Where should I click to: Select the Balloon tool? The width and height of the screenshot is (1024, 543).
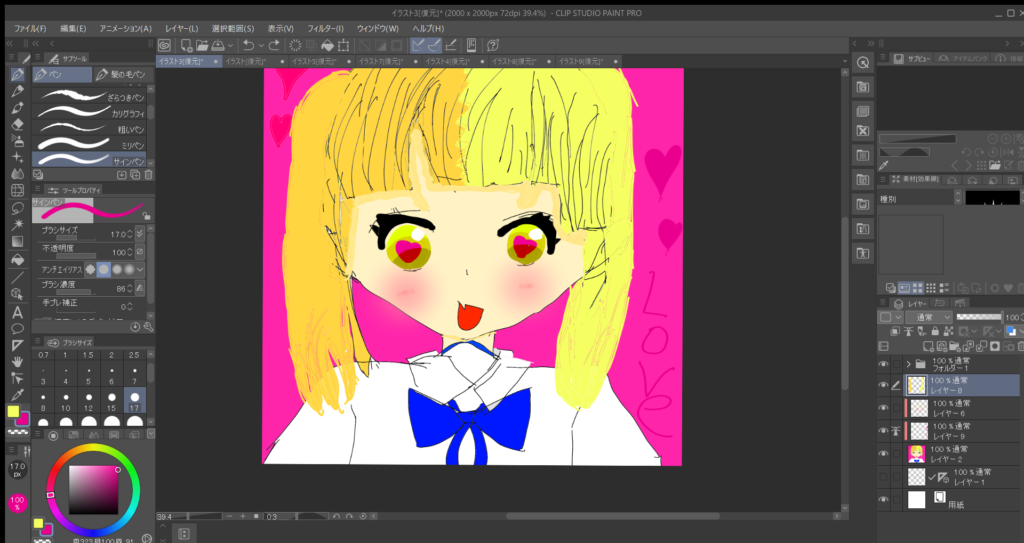pyautogui.click(x=18, y=329)
